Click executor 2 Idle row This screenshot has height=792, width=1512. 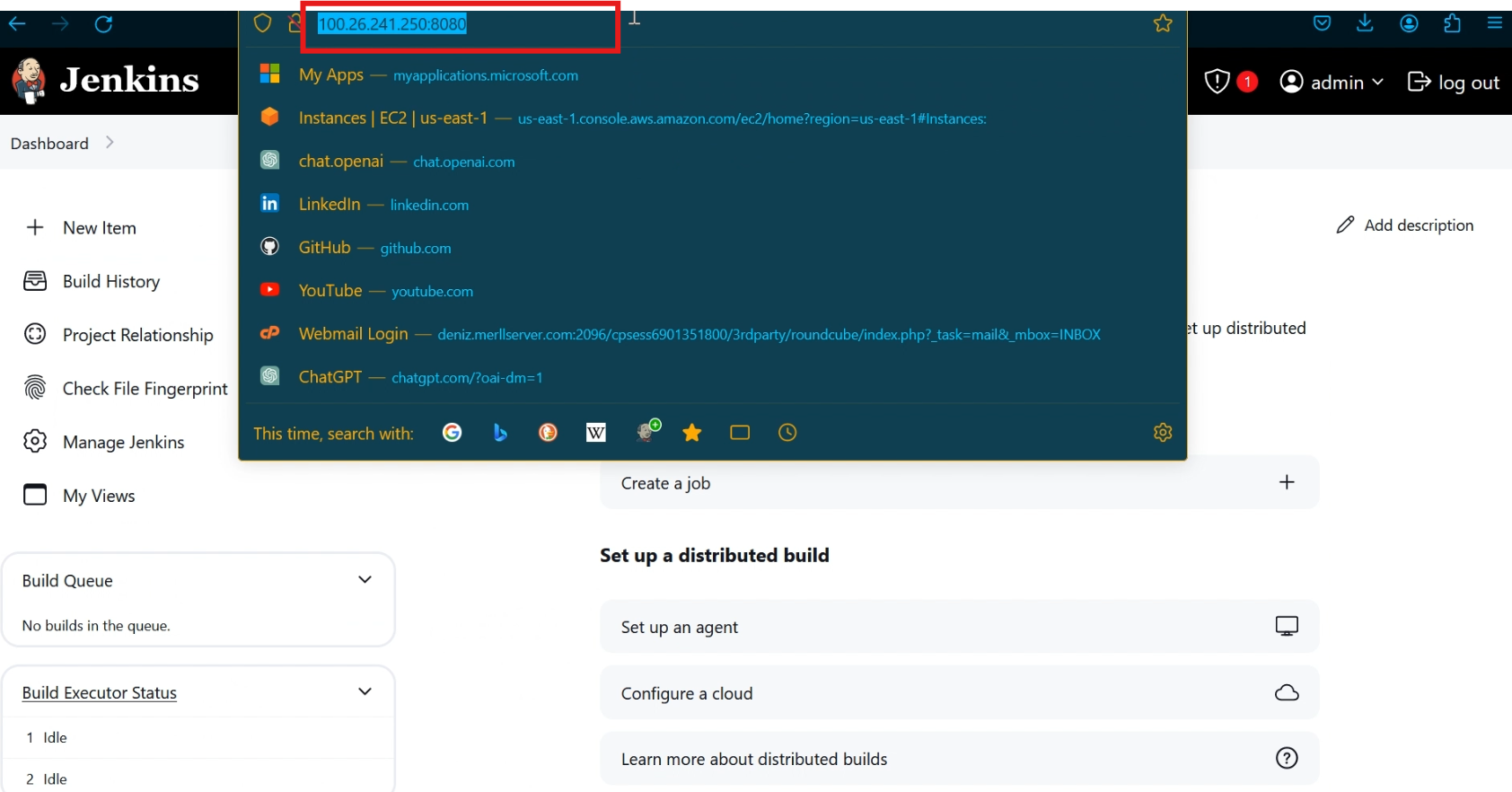(198, 779)
